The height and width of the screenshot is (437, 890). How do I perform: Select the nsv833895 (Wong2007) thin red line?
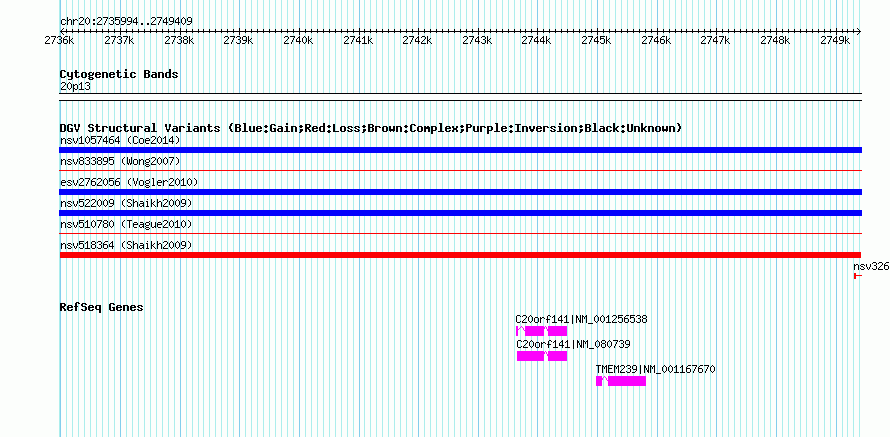click(460, 170)
